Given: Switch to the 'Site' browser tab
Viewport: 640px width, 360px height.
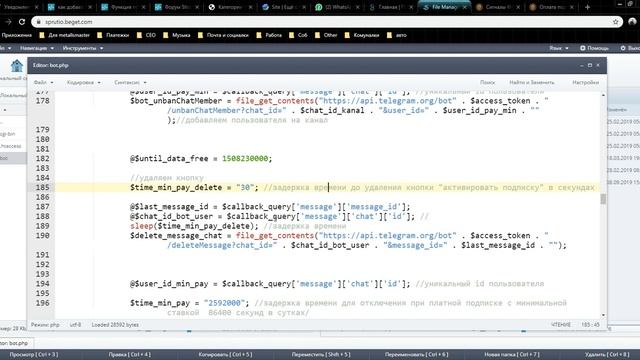Looking at the screenshot, I should tap(283, 7).
